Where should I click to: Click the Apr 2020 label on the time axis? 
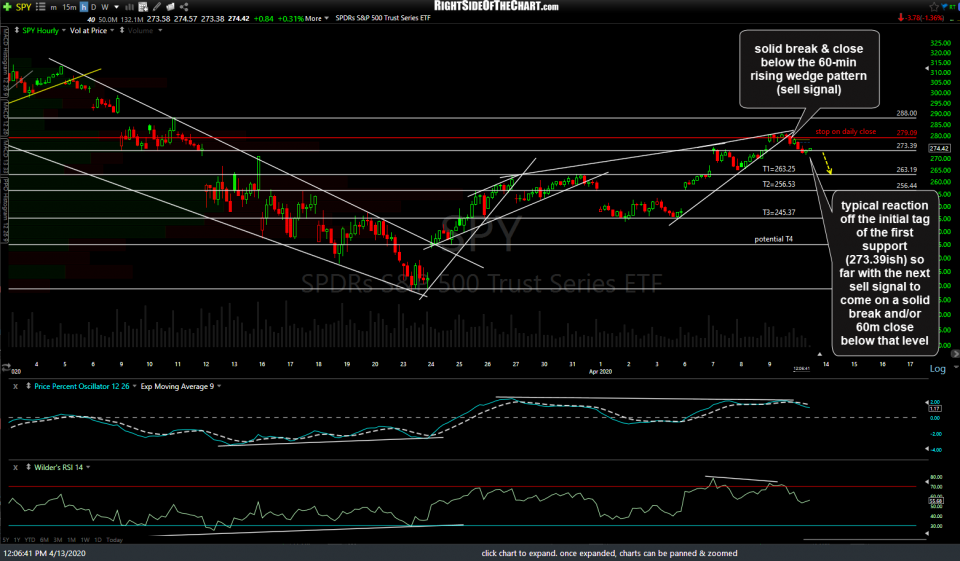600,371
